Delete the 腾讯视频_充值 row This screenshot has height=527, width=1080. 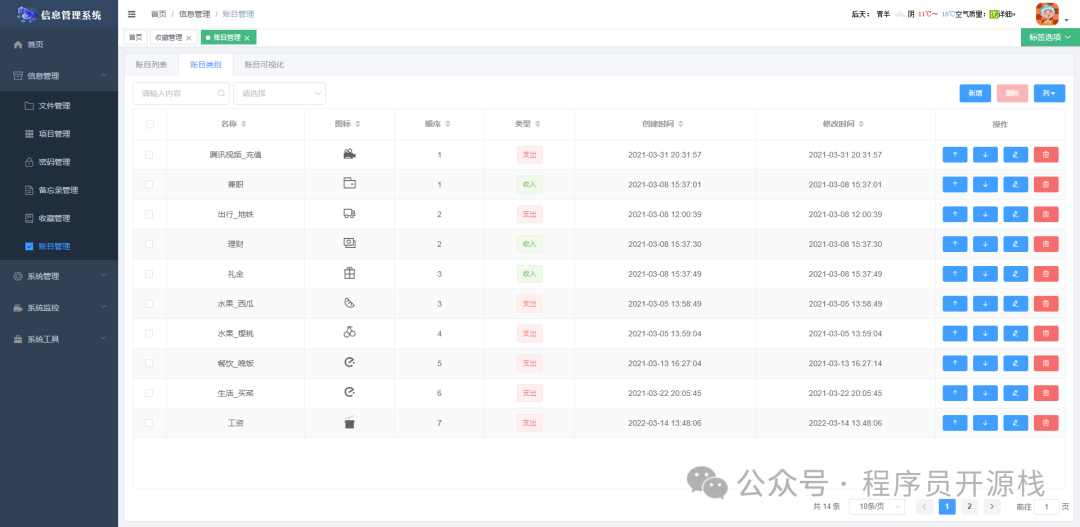click(x=1046, y=155)
